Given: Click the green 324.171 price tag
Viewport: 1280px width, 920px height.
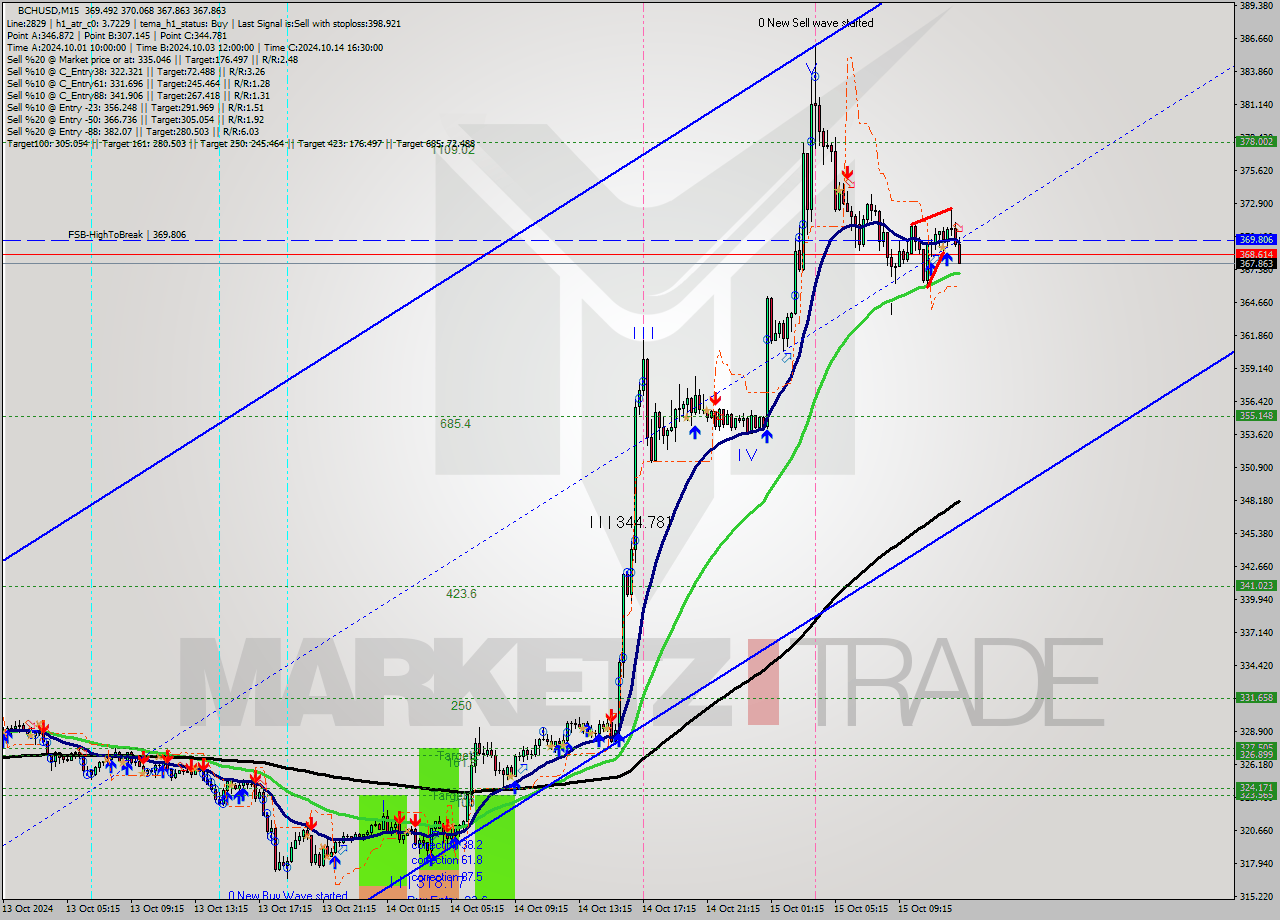Looking at the screenshot, I should (1256, 788).
